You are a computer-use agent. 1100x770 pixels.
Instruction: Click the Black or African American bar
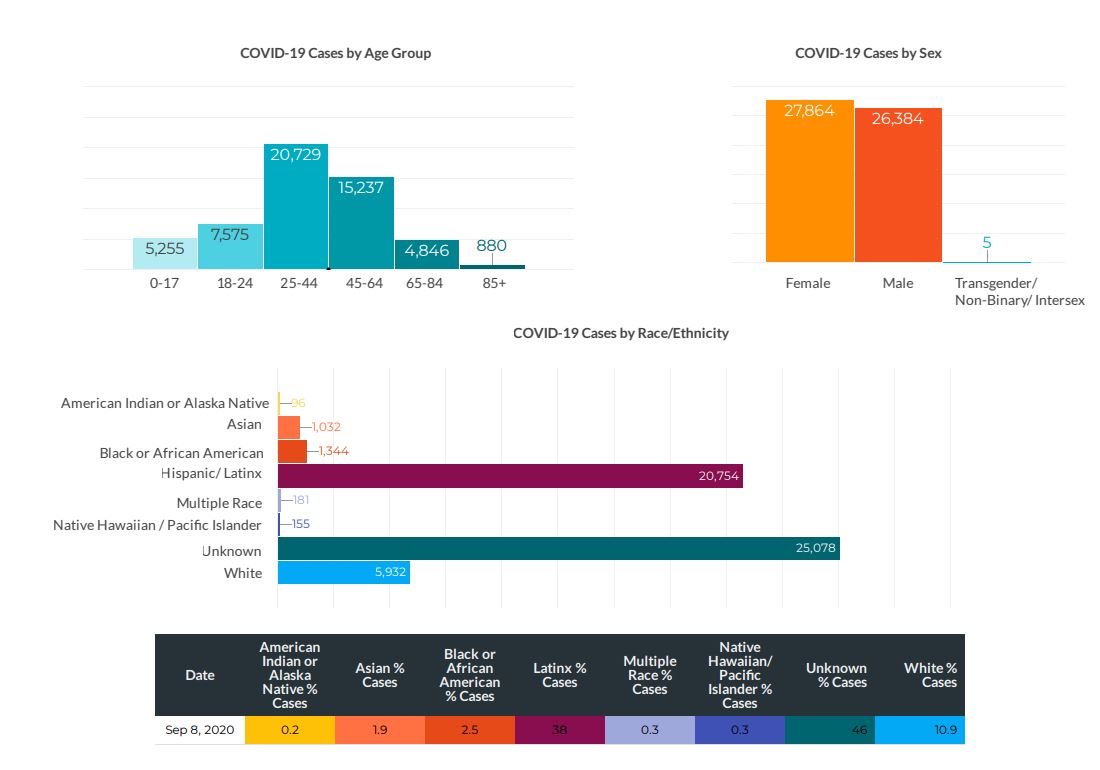pos(292,451)
